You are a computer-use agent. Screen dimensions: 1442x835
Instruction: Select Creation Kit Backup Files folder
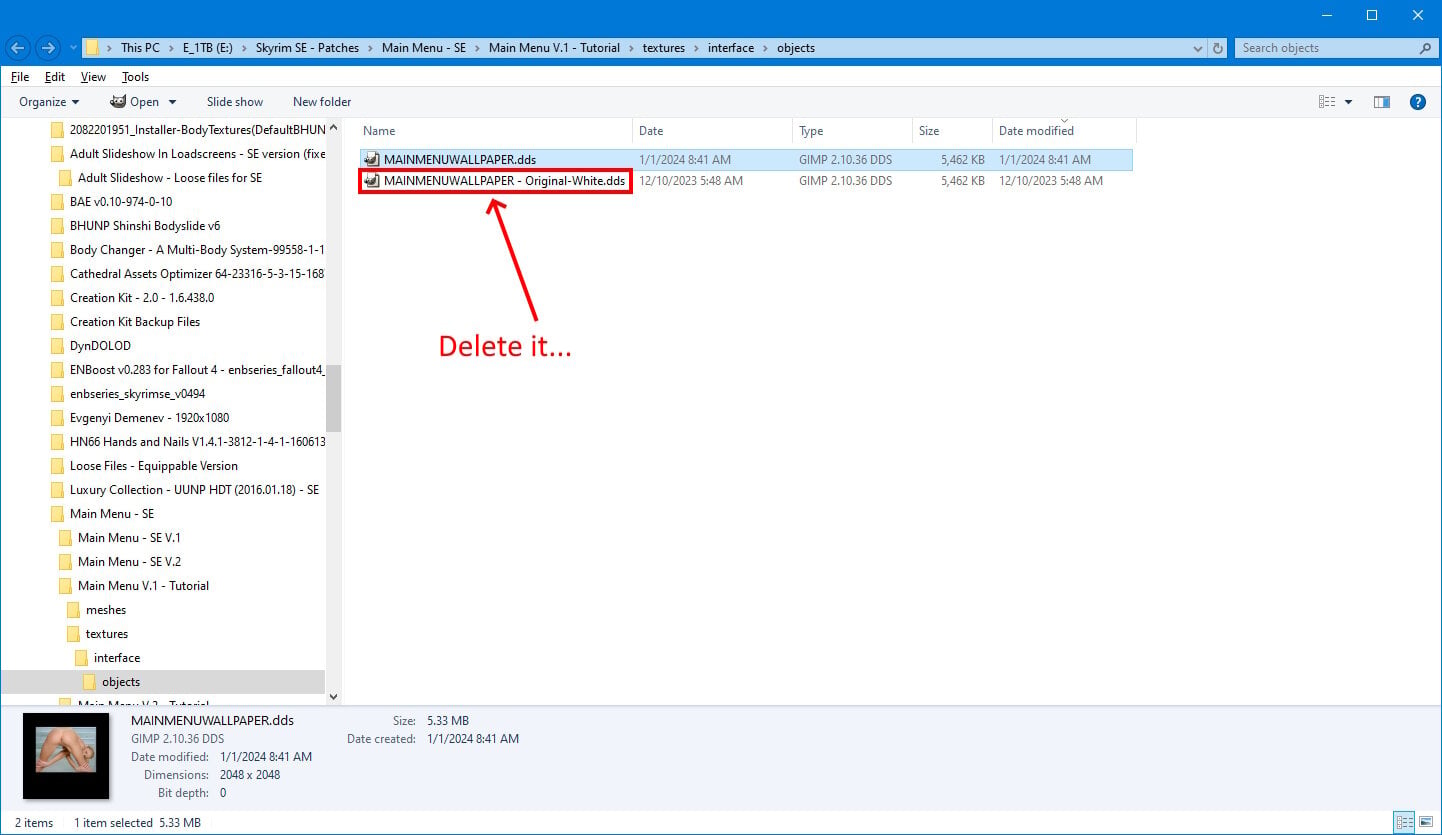(135, 322)
